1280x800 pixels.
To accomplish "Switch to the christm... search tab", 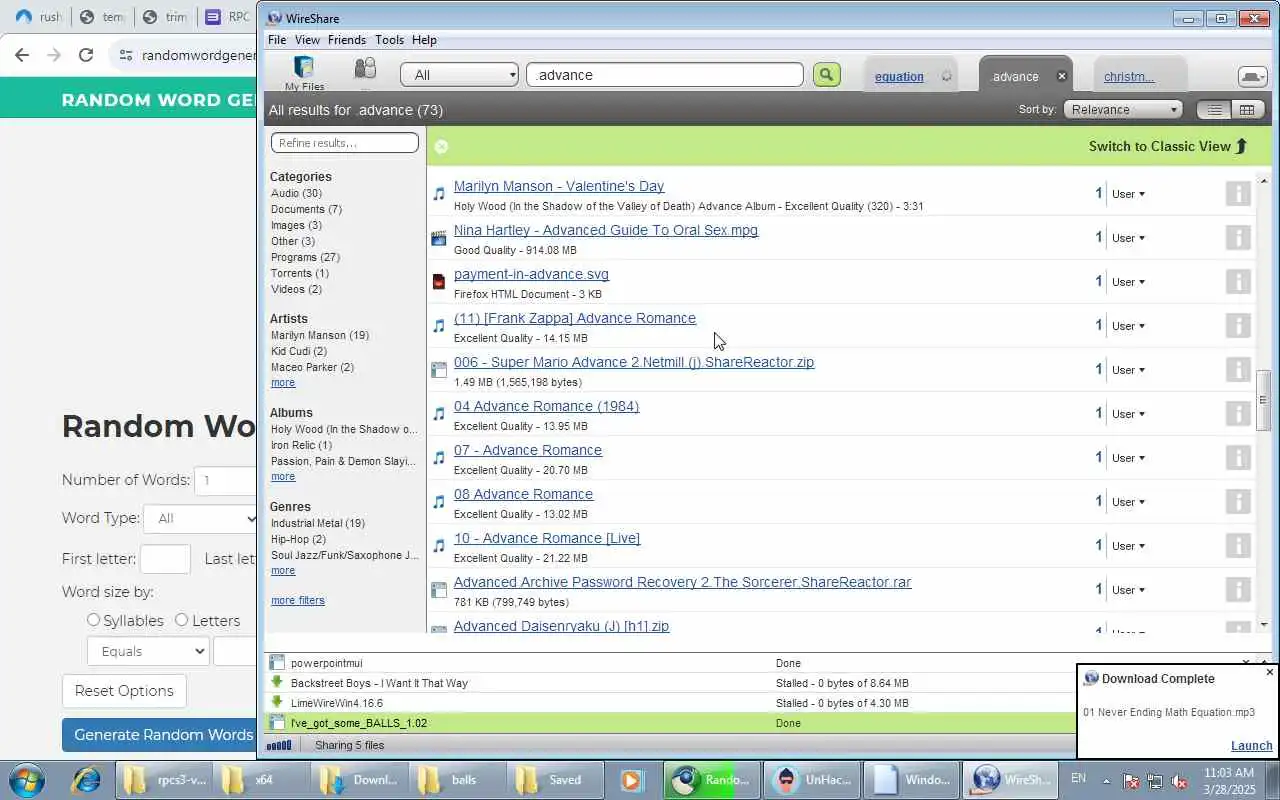I will click(x=1129, y=77).
